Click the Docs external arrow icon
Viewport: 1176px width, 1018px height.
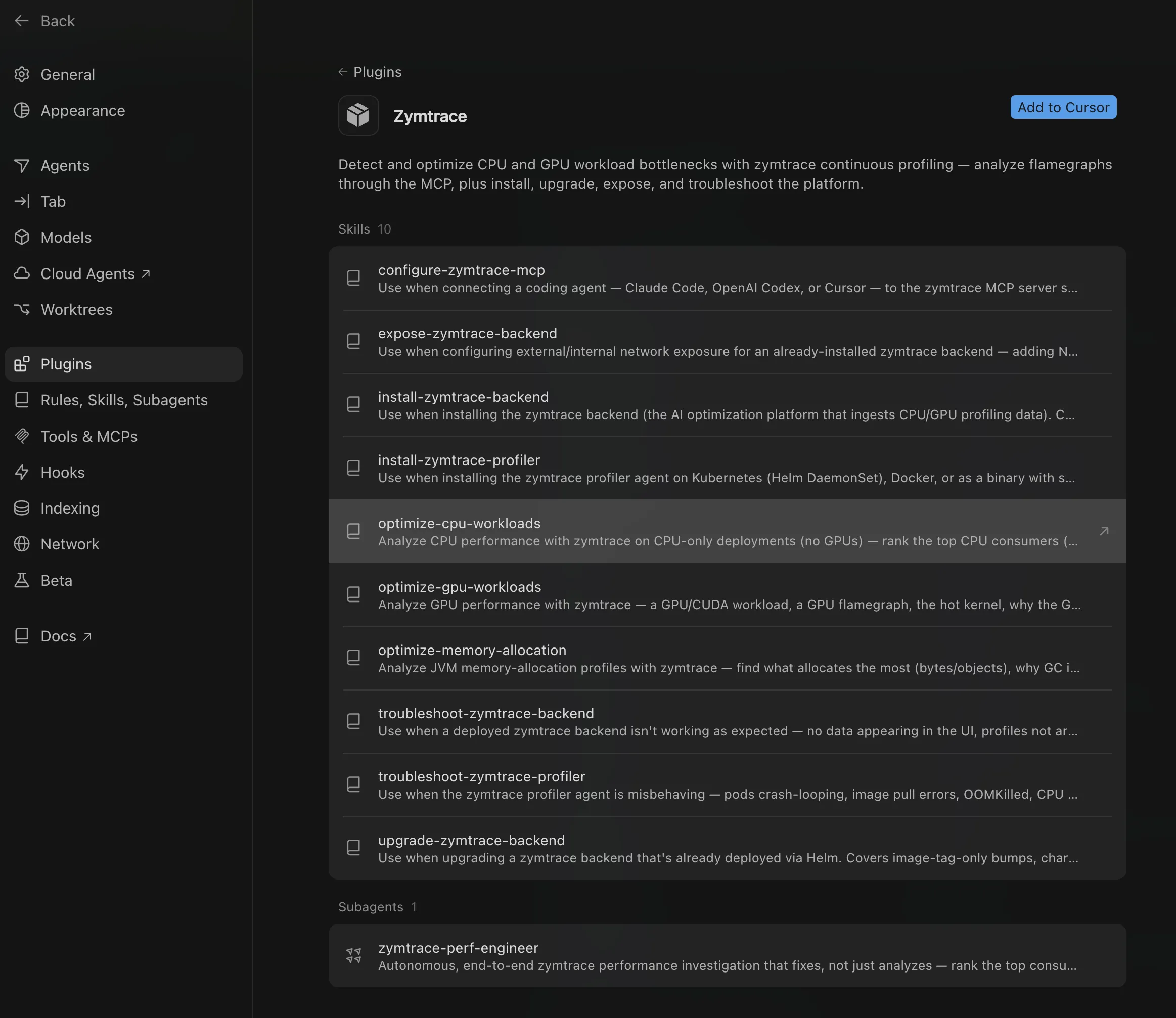87,637
